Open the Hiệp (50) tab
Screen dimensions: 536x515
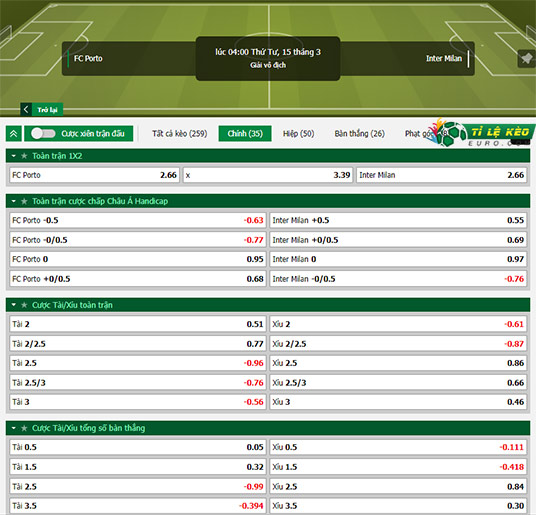298,134
